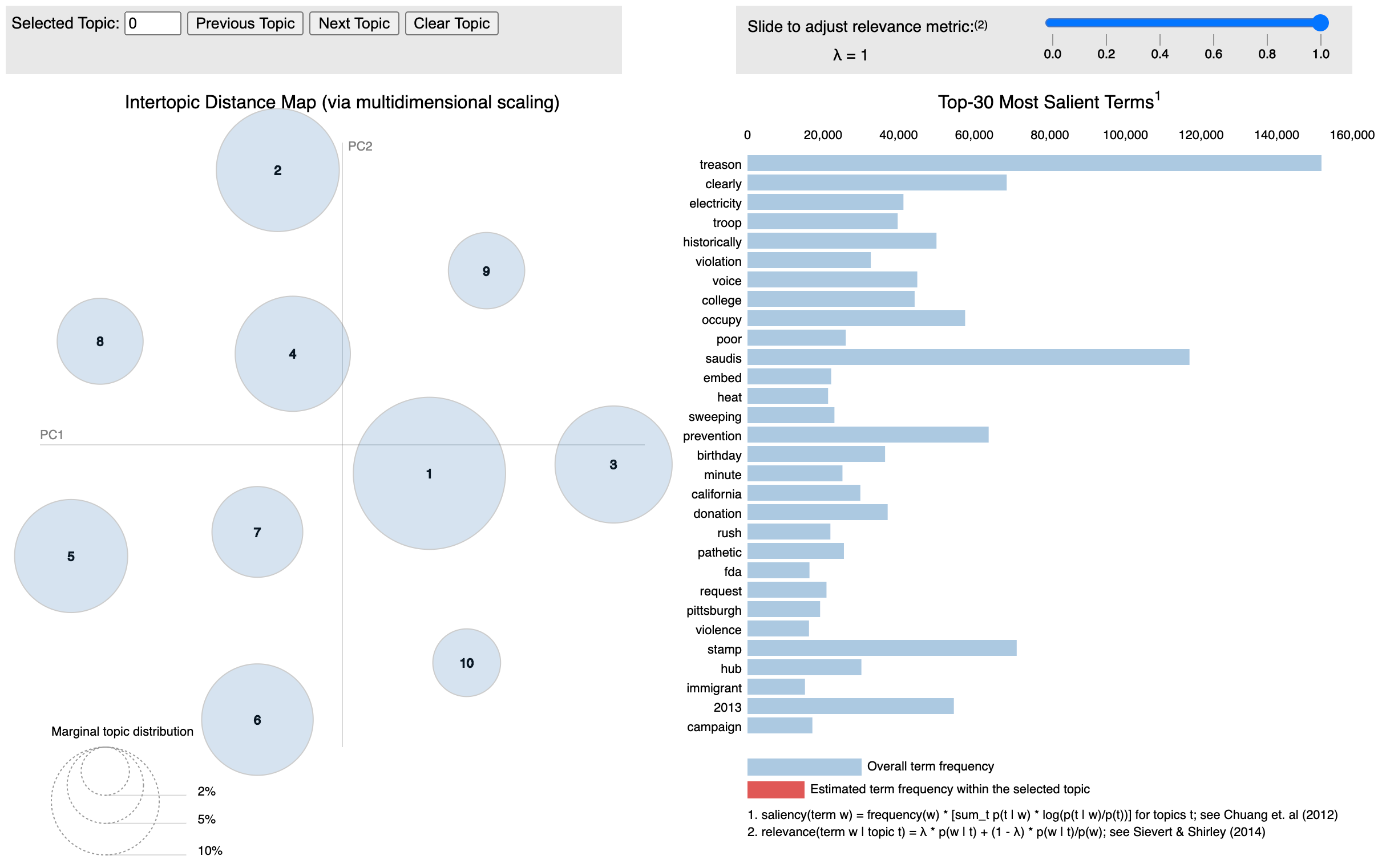
Task: Pick topic bubble 8
Action: tap(100, 342)
